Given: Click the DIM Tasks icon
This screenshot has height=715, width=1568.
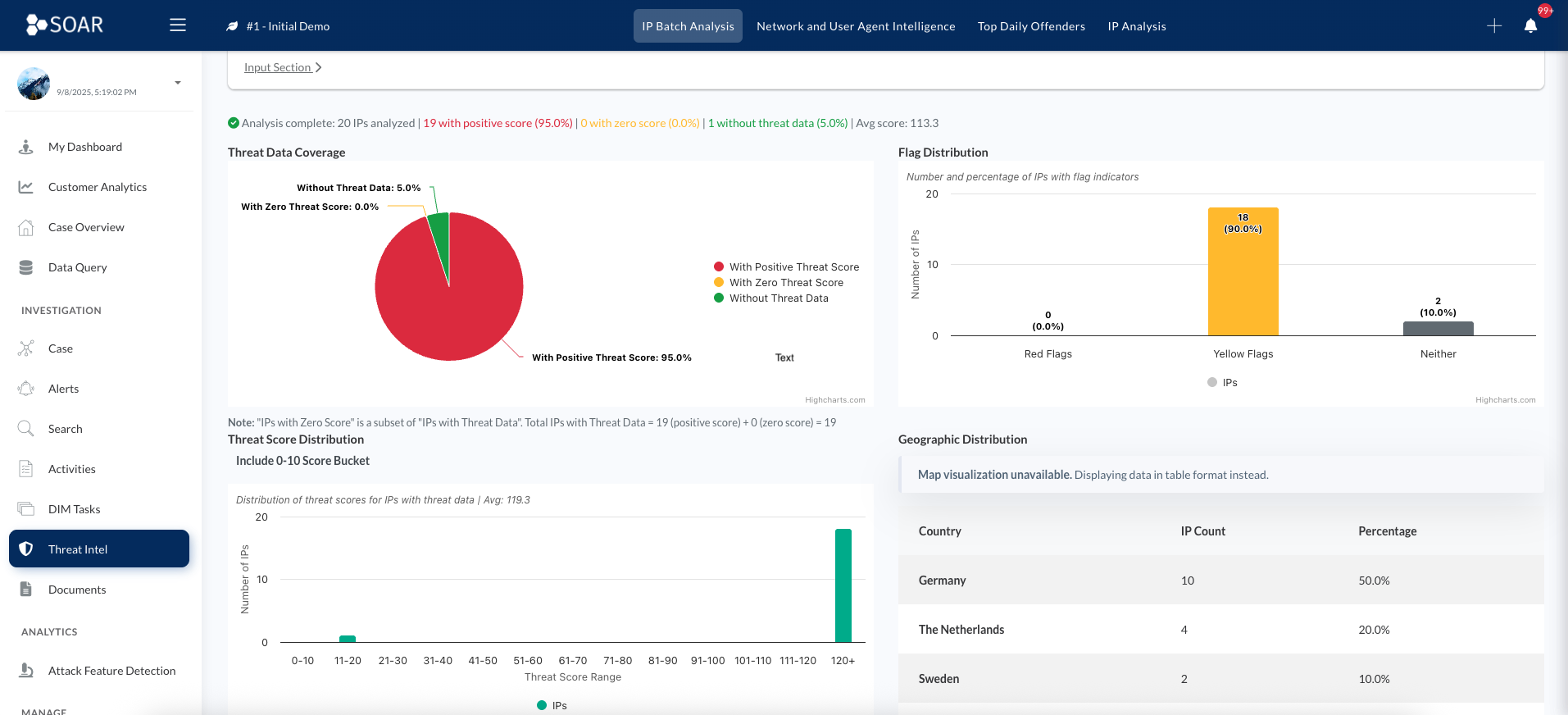Looking at the screenshot, I should [26, 509].
